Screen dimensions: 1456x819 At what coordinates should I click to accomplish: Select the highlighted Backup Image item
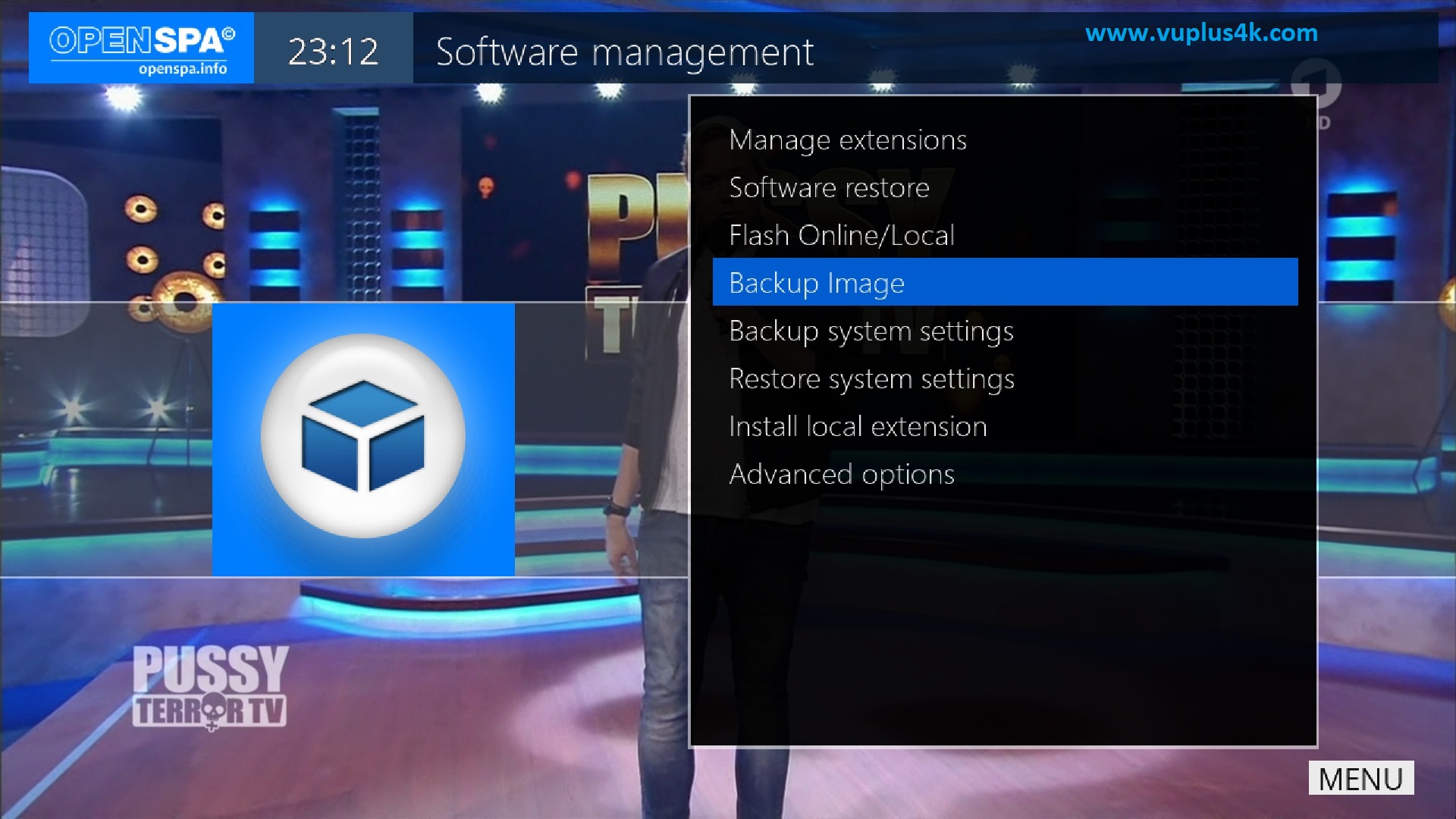coord(1005,282)
